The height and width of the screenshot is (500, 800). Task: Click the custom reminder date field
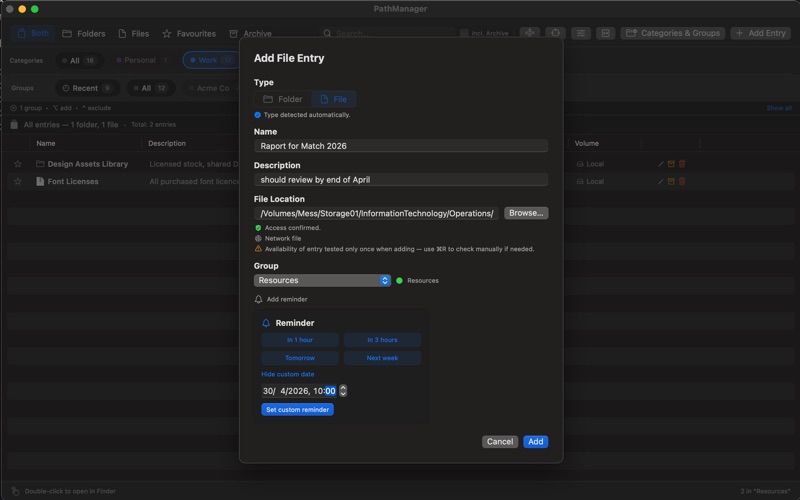[x=300, y=391]
